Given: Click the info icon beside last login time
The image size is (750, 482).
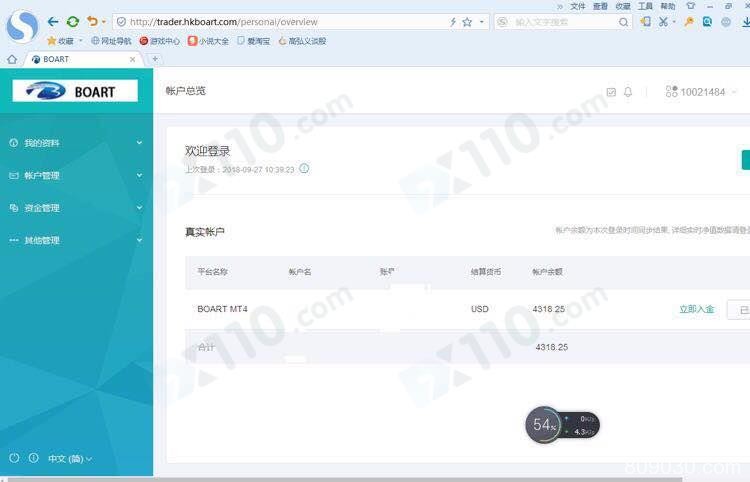Looking at the screenshot, I should coord(304,168).
